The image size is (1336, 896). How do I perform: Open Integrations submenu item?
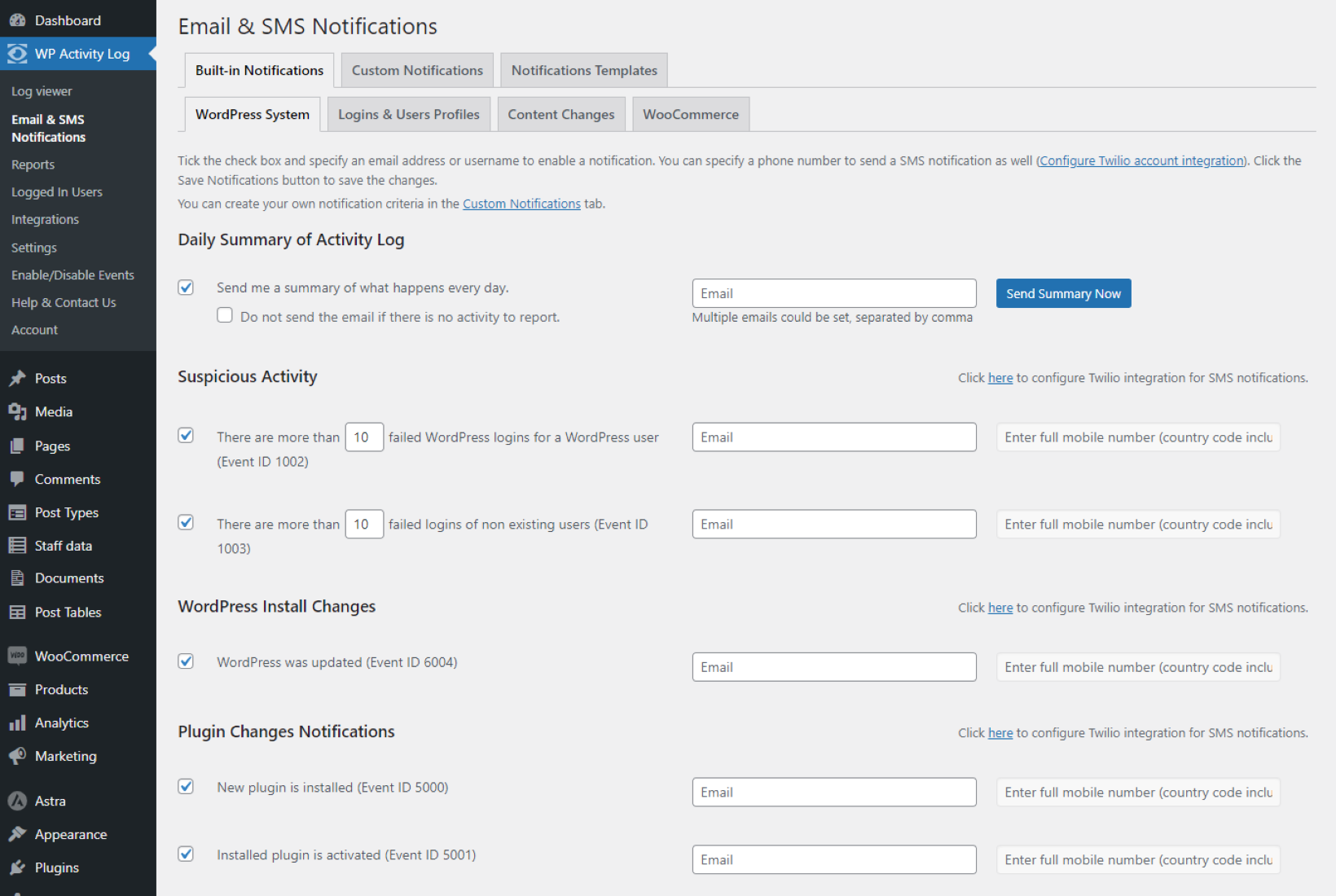click(x=45, y=220)
